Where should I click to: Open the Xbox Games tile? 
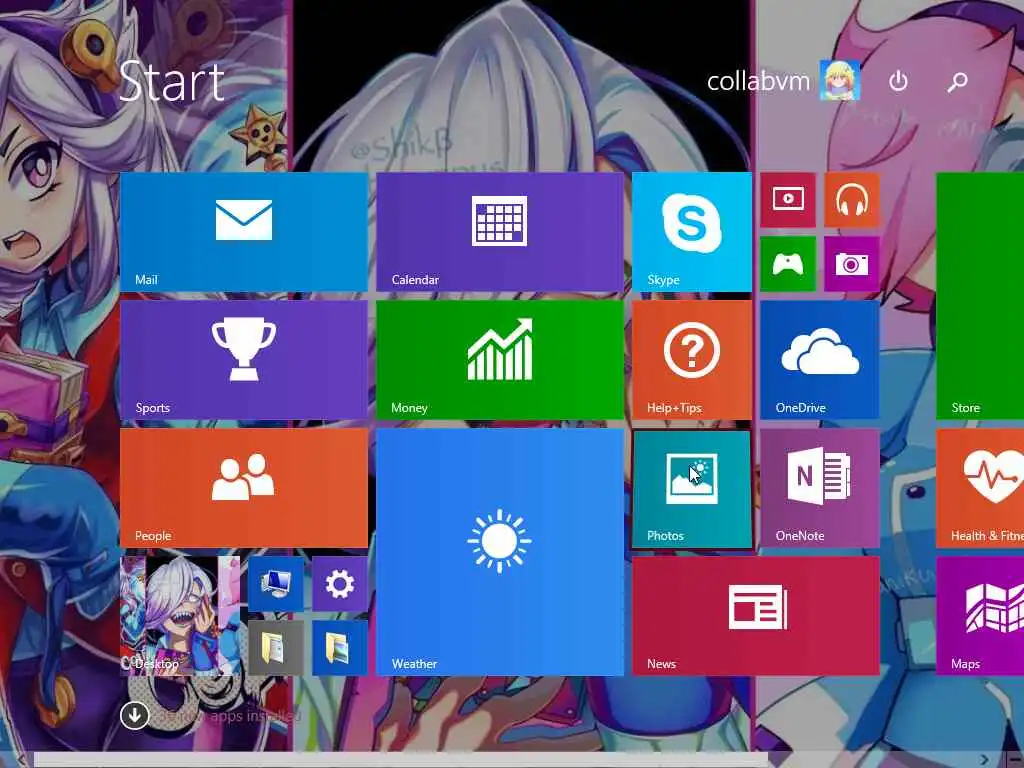pyautogui.click(x=788, y=264)
